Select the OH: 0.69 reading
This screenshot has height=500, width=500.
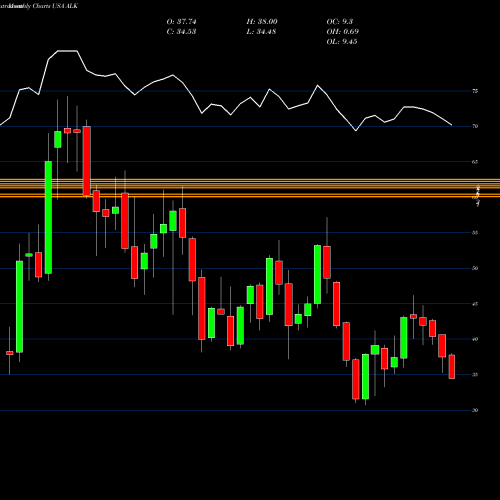[342, 32]
